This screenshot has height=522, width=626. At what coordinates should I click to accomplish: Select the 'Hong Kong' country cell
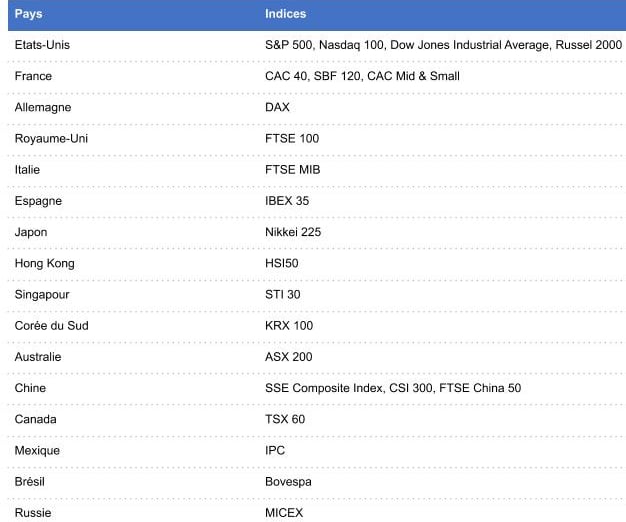[44, 263]
